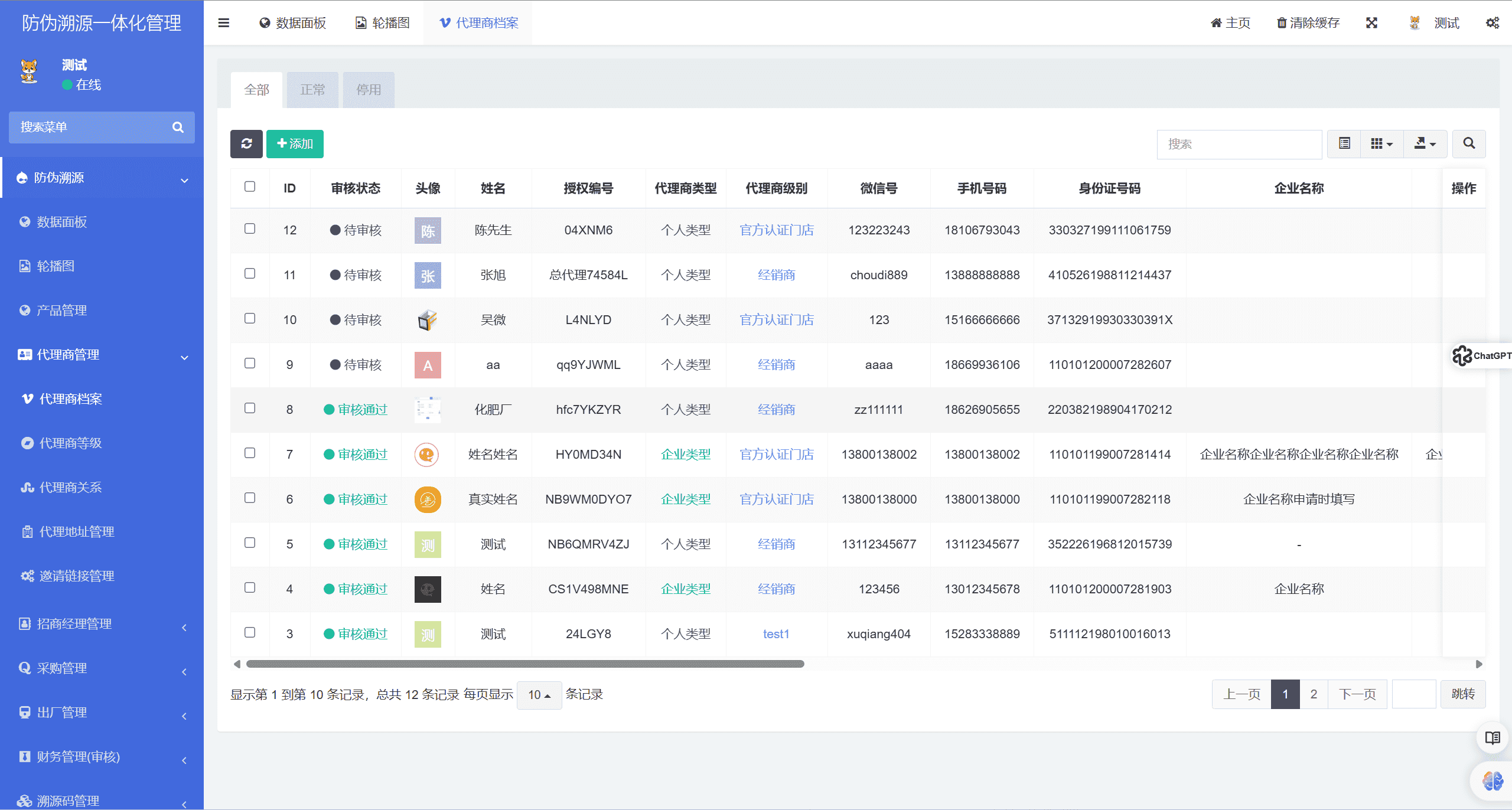
Task: Click the avatar of row aa
Action: click(428, 365)
